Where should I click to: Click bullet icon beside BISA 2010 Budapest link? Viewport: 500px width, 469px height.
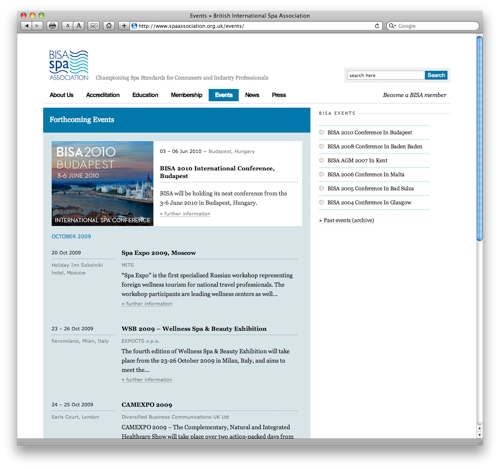[322, 132]
